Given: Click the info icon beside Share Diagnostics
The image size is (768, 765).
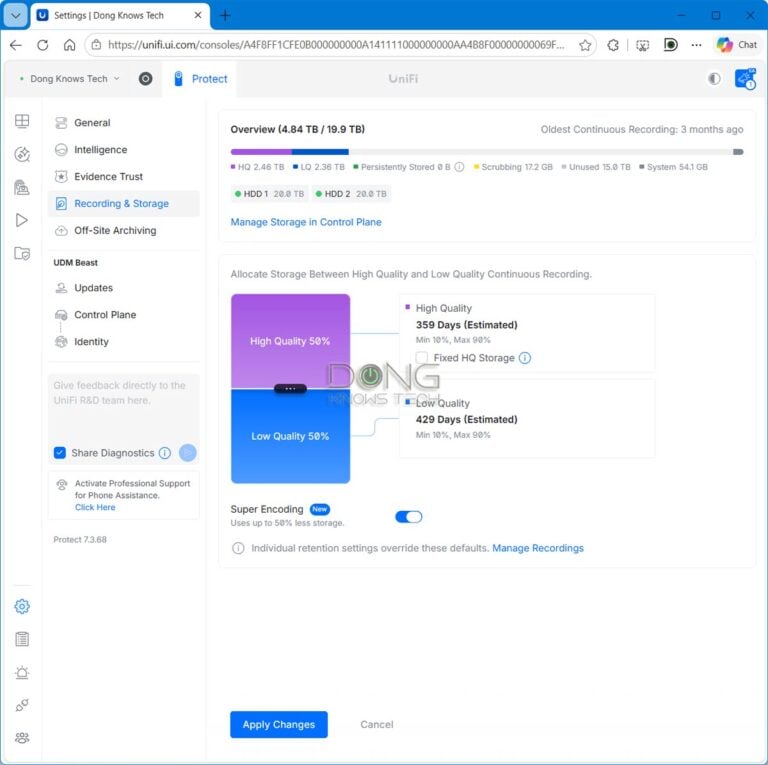Looking at the screenshot, I should point(165,453).
